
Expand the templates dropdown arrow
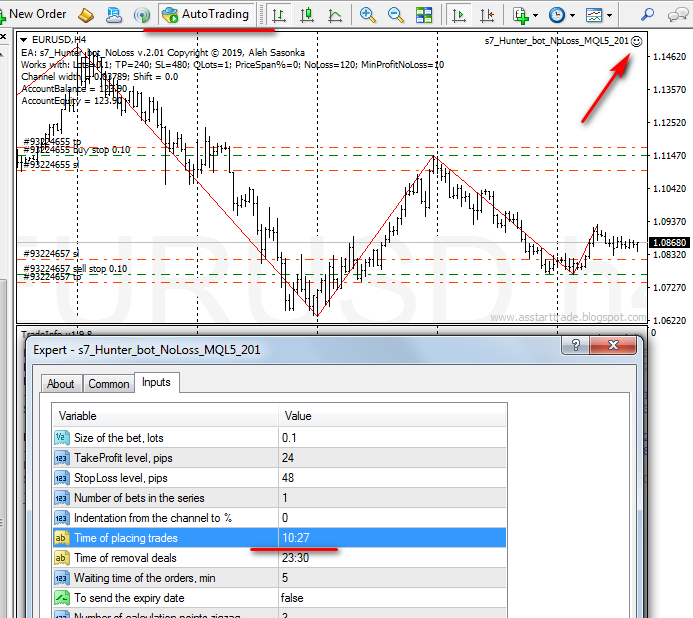point(609,15)
